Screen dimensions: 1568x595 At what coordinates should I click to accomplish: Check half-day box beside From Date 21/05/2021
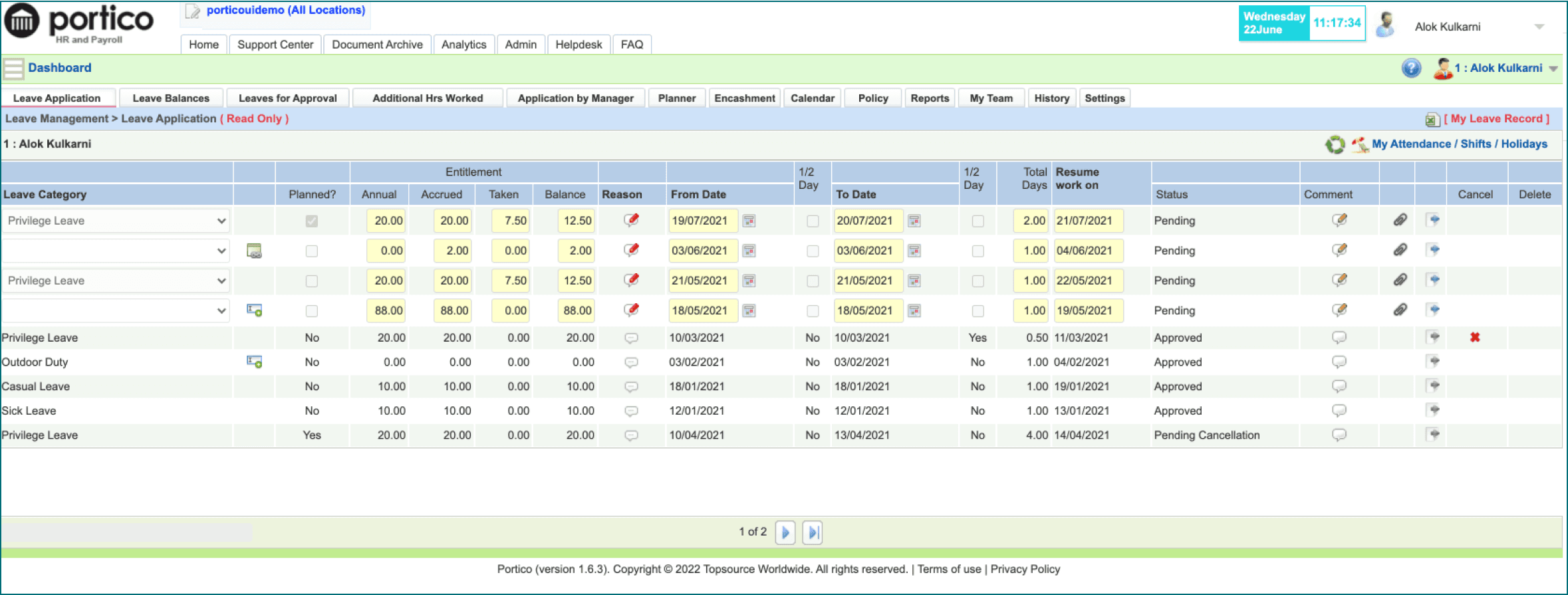point(813,281)
